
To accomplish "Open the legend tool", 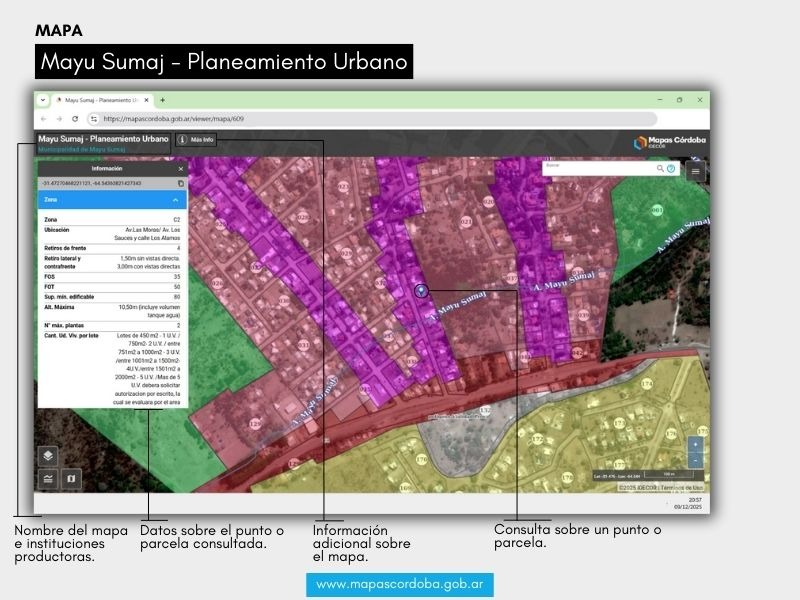I will pyautogui.click(x=47, y=479).
